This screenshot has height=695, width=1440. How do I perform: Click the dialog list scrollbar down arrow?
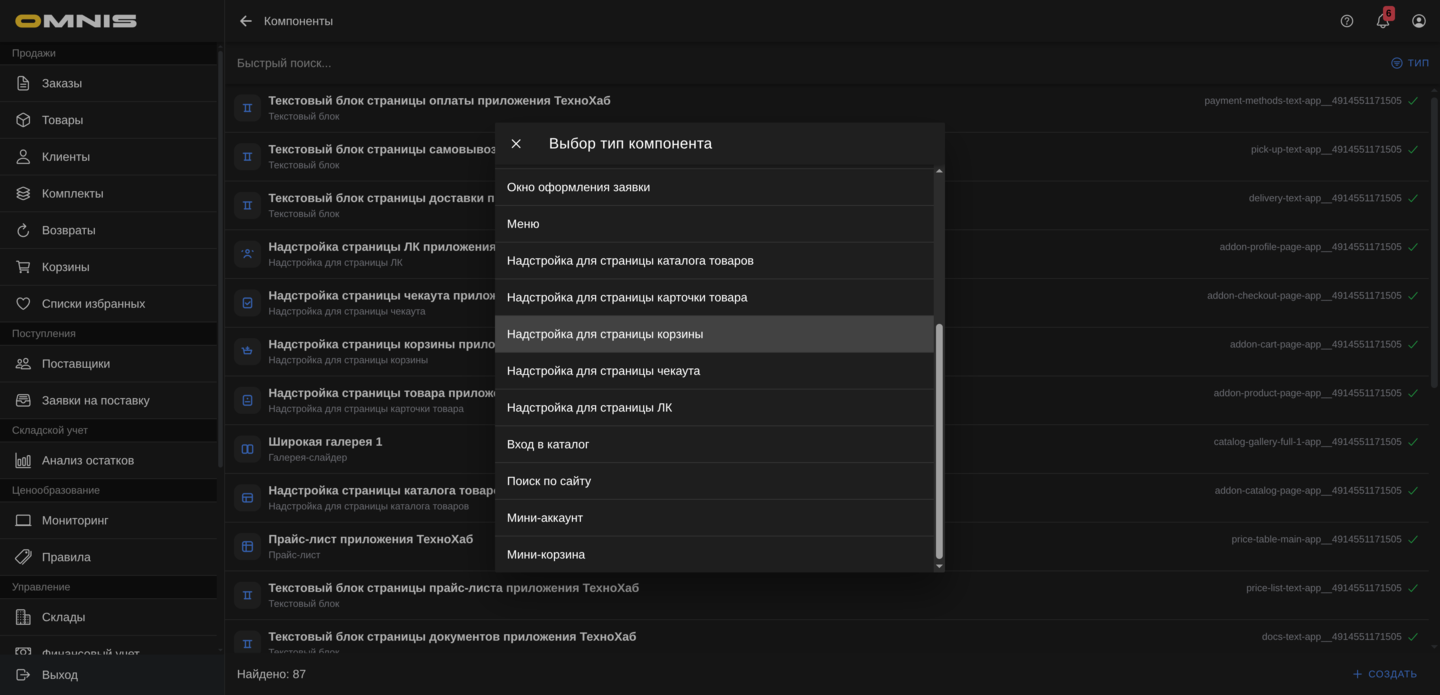tap(938, 566)
